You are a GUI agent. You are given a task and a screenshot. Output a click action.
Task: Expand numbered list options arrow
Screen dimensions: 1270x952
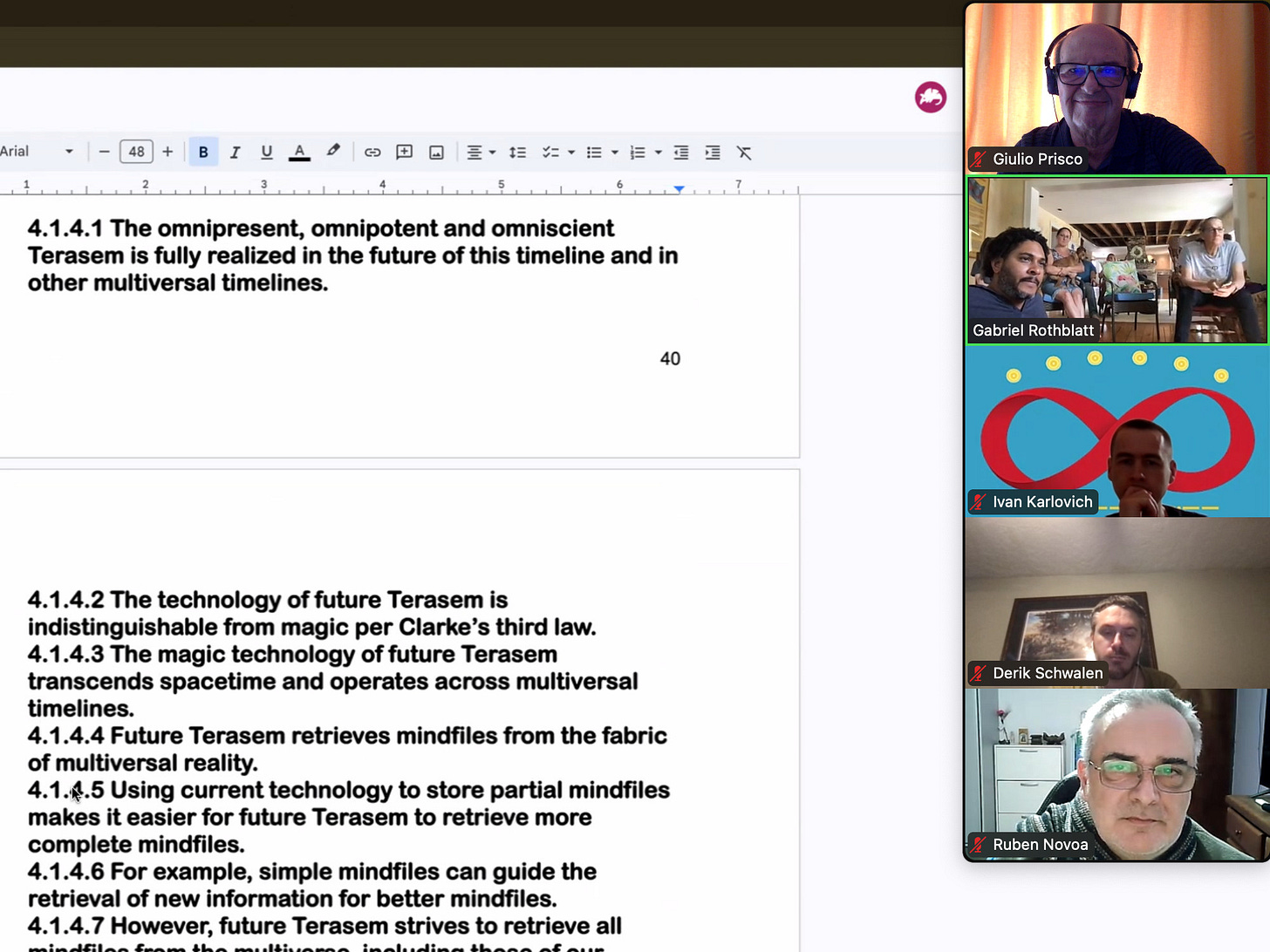659,153
